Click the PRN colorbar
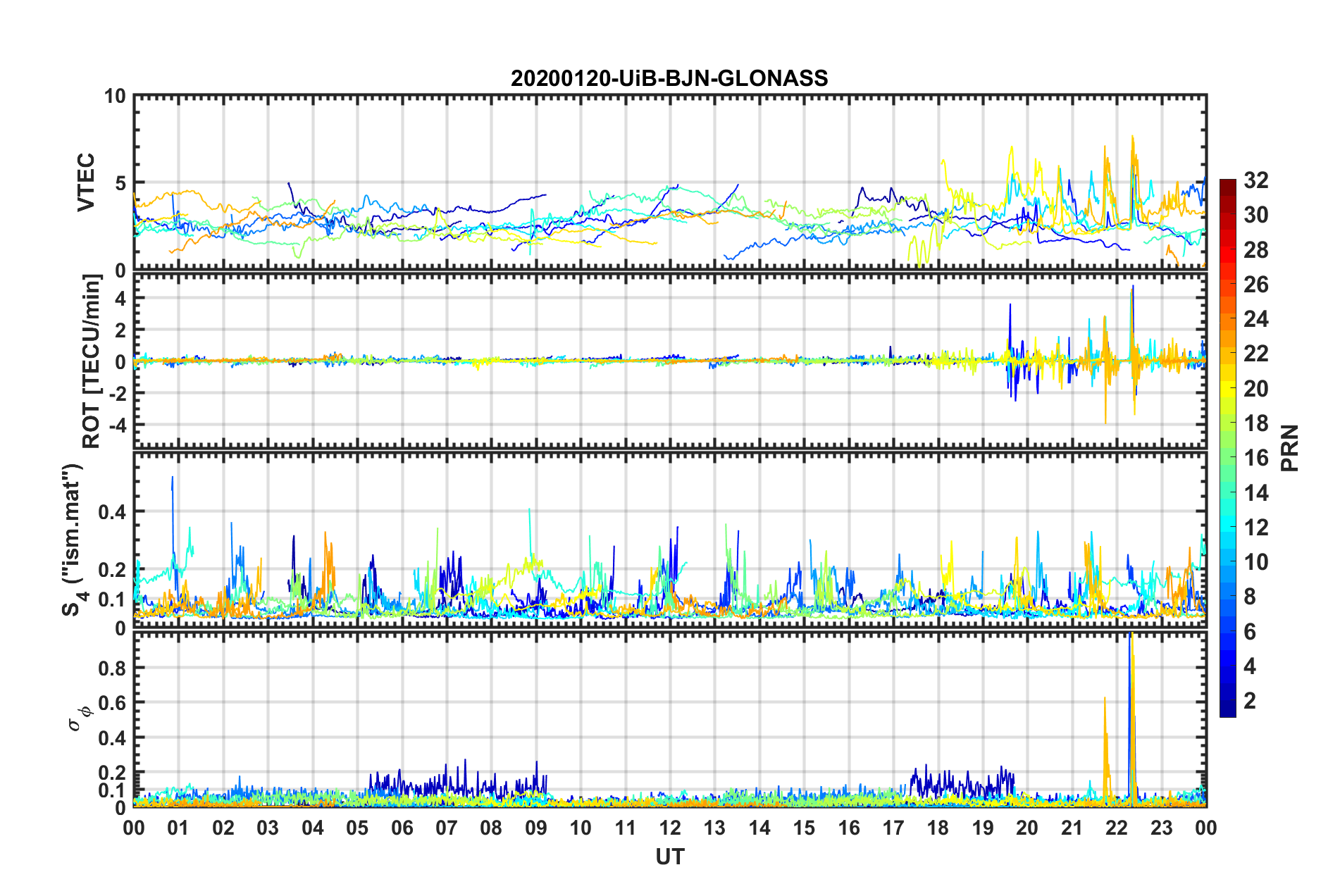Image resolution: width=1340 pixels, height=896 pixels. click(x=1227, y=448)
